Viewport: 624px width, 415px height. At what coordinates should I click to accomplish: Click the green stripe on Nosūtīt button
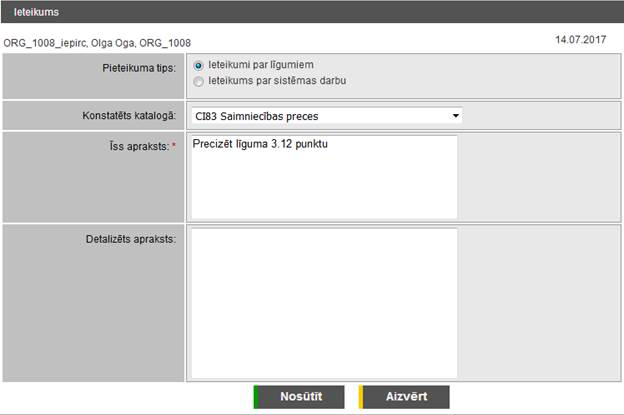[256, 397]
